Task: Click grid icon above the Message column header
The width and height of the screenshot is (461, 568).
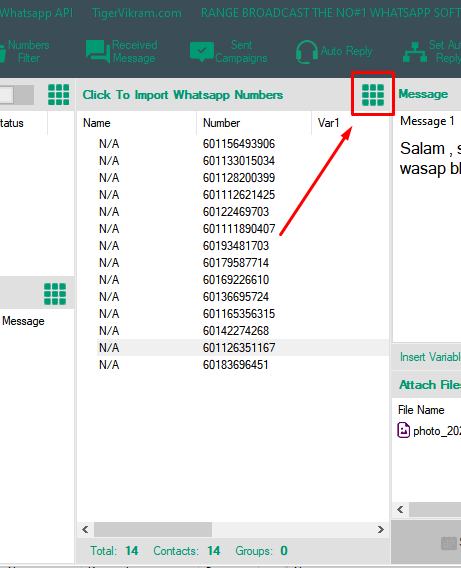Action: (55, 294)
